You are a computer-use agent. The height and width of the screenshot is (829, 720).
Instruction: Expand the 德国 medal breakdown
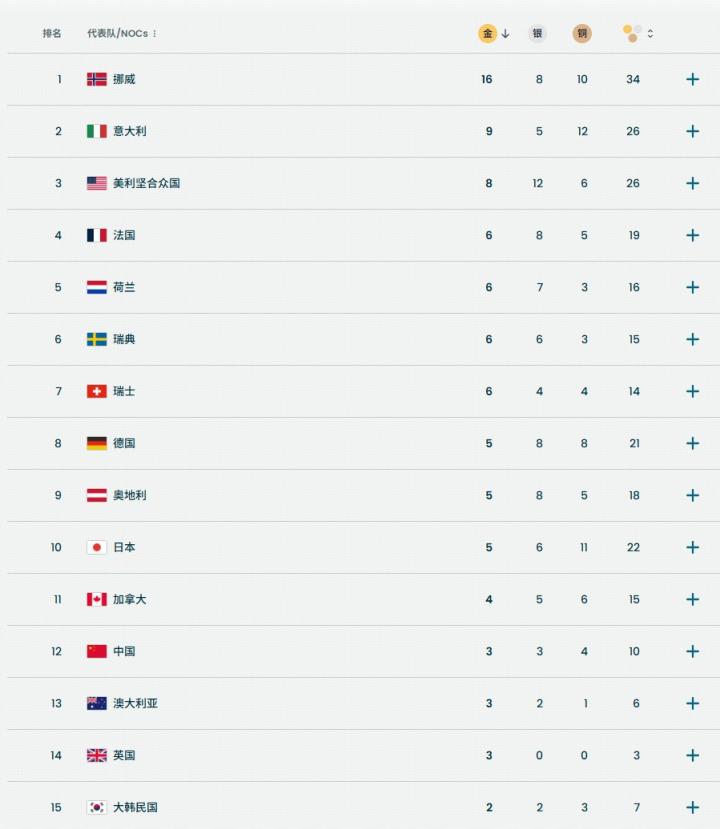(692, 443)
